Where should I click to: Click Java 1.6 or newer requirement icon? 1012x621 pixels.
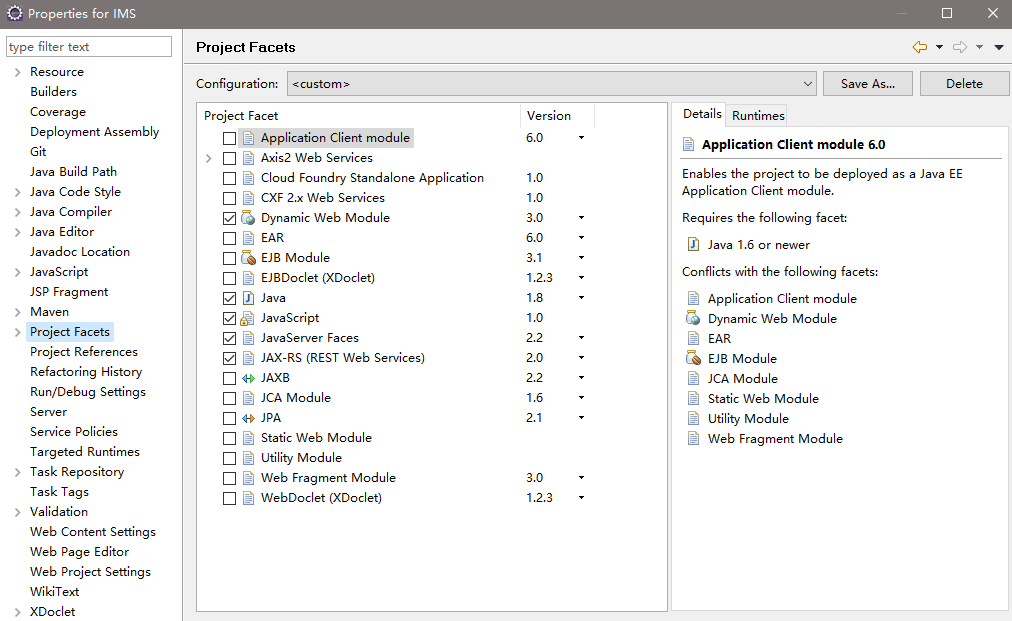(x=693, y=245)
